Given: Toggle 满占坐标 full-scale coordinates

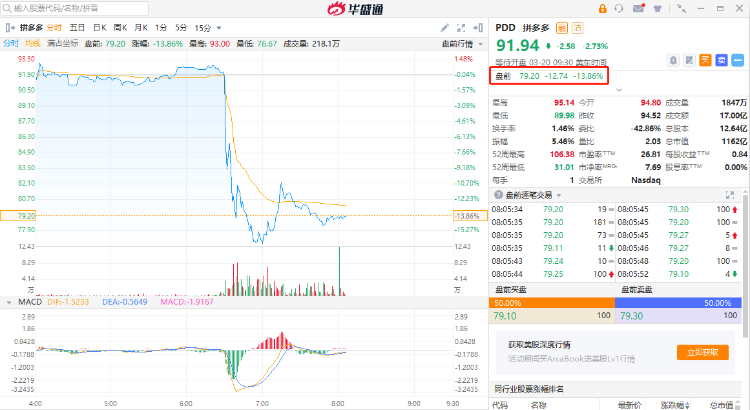Looking at the screenshot, I should pos(63,44).
